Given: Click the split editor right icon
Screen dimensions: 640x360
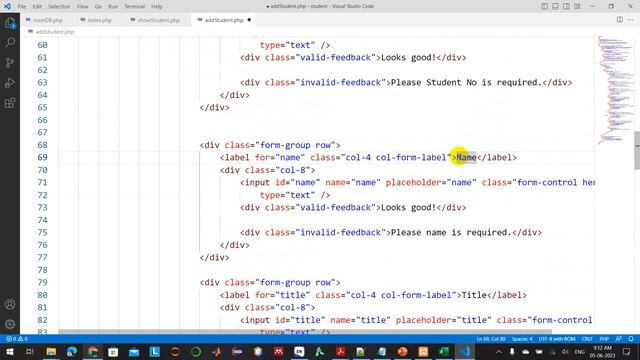Looking at the screenshot, I should [x=620, y=20].
